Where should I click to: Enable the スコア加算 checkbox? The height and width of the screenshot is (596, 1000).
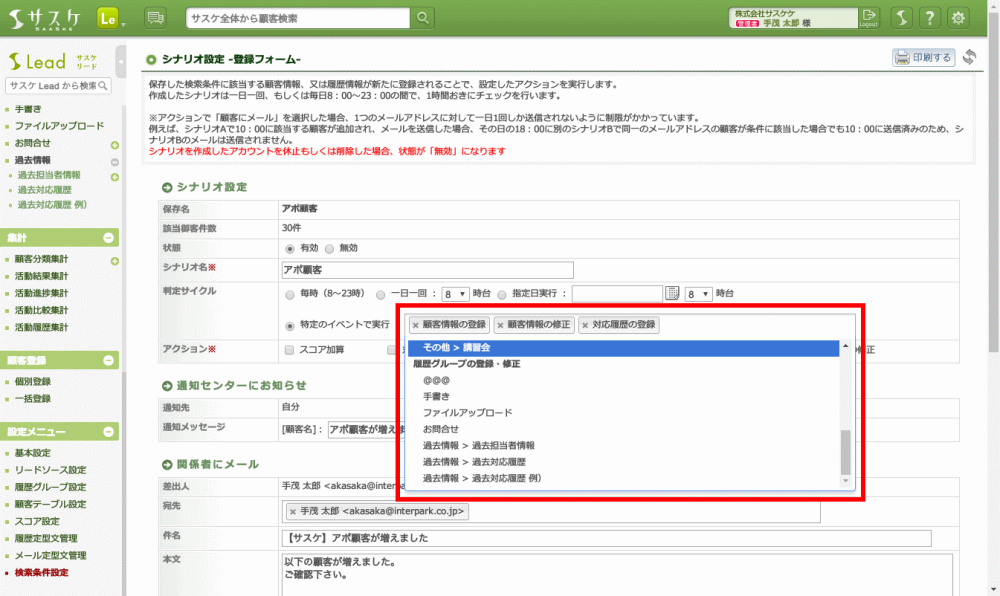tap(289, 350)
